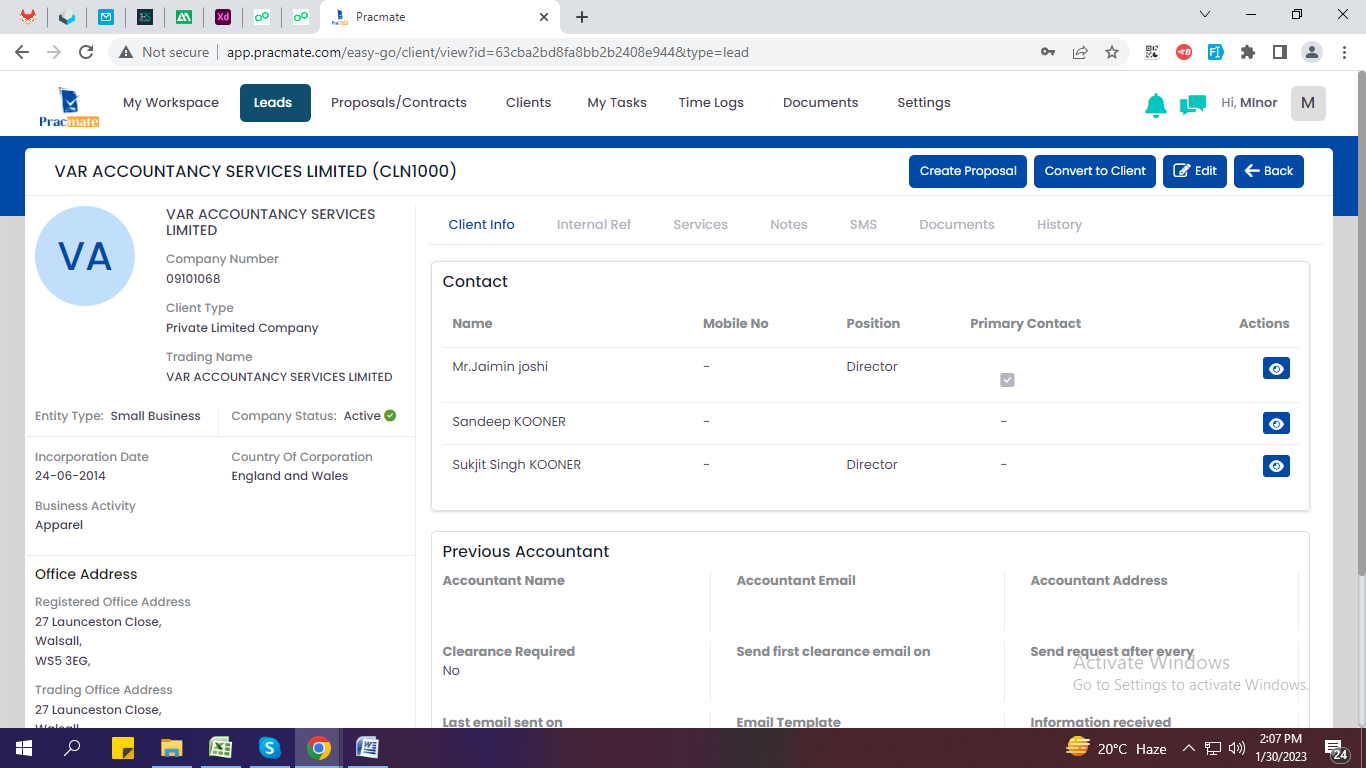Show hidden system tray icons

[x=1189, y=748]
